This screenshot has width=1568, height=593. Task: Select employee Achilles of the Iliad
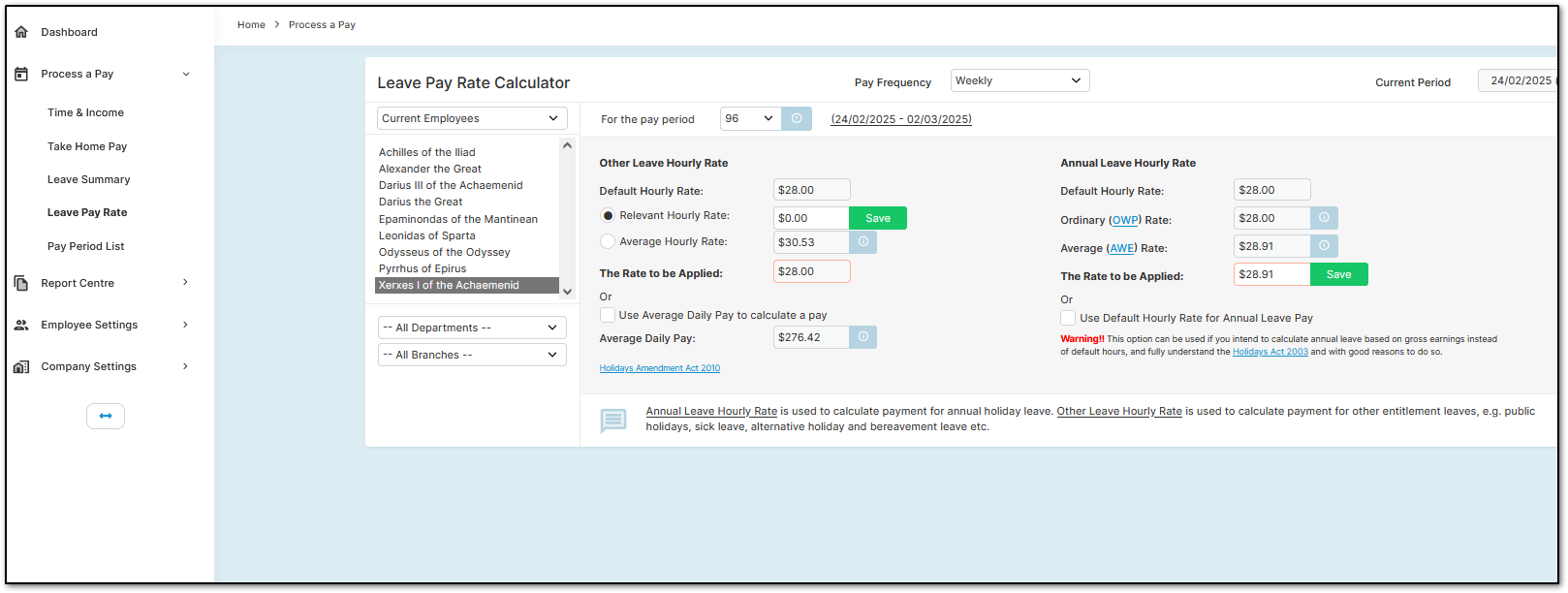427,152
